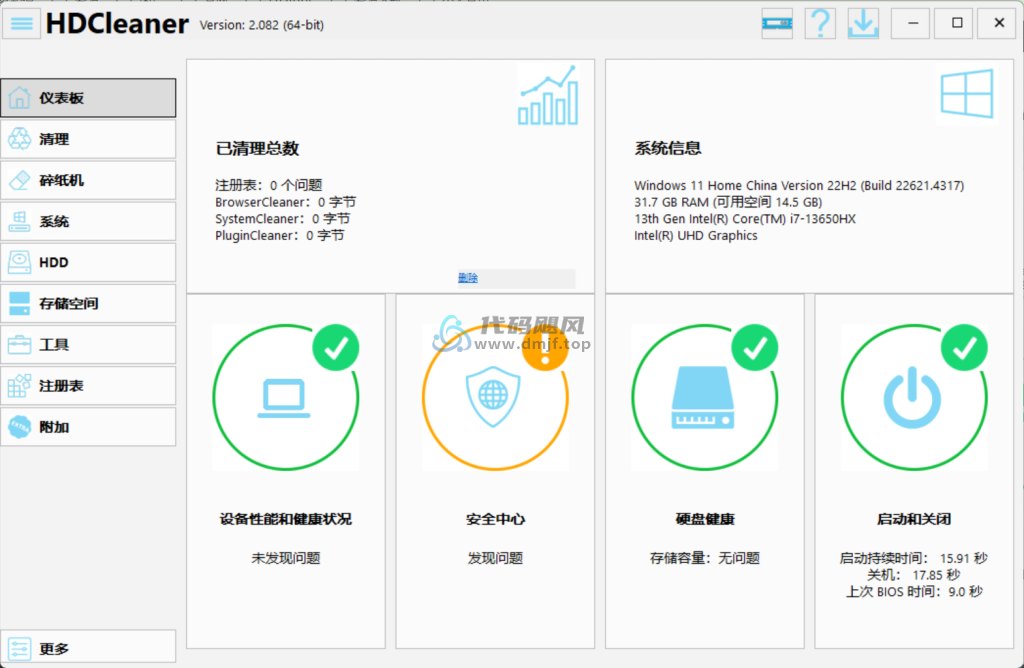The width and height of the screenshot is (1024, 668).
Task: Click the 安全中心 title
Action: coord(495,519)
